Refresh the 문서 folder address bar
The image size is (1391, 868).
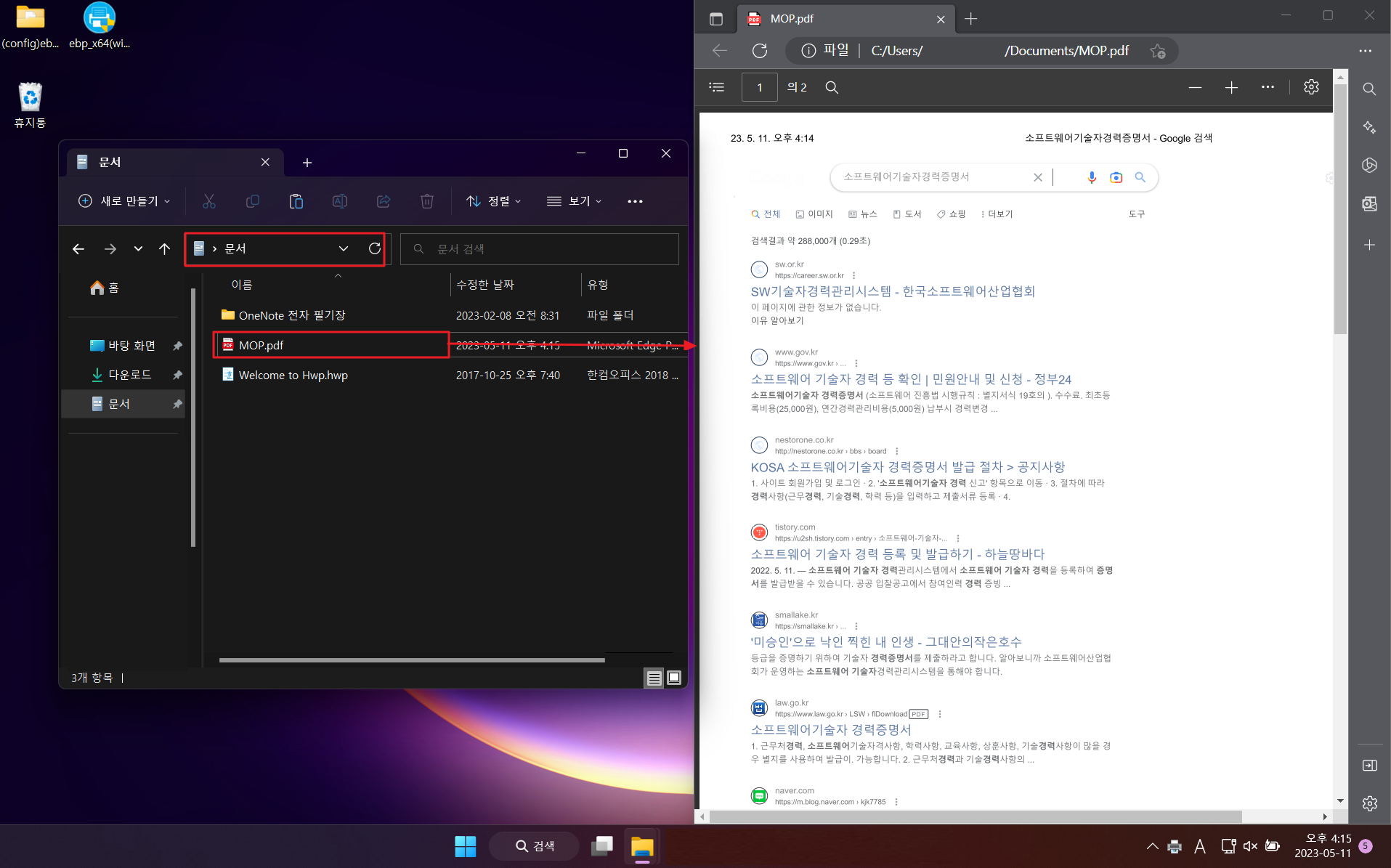coord(375,248)
